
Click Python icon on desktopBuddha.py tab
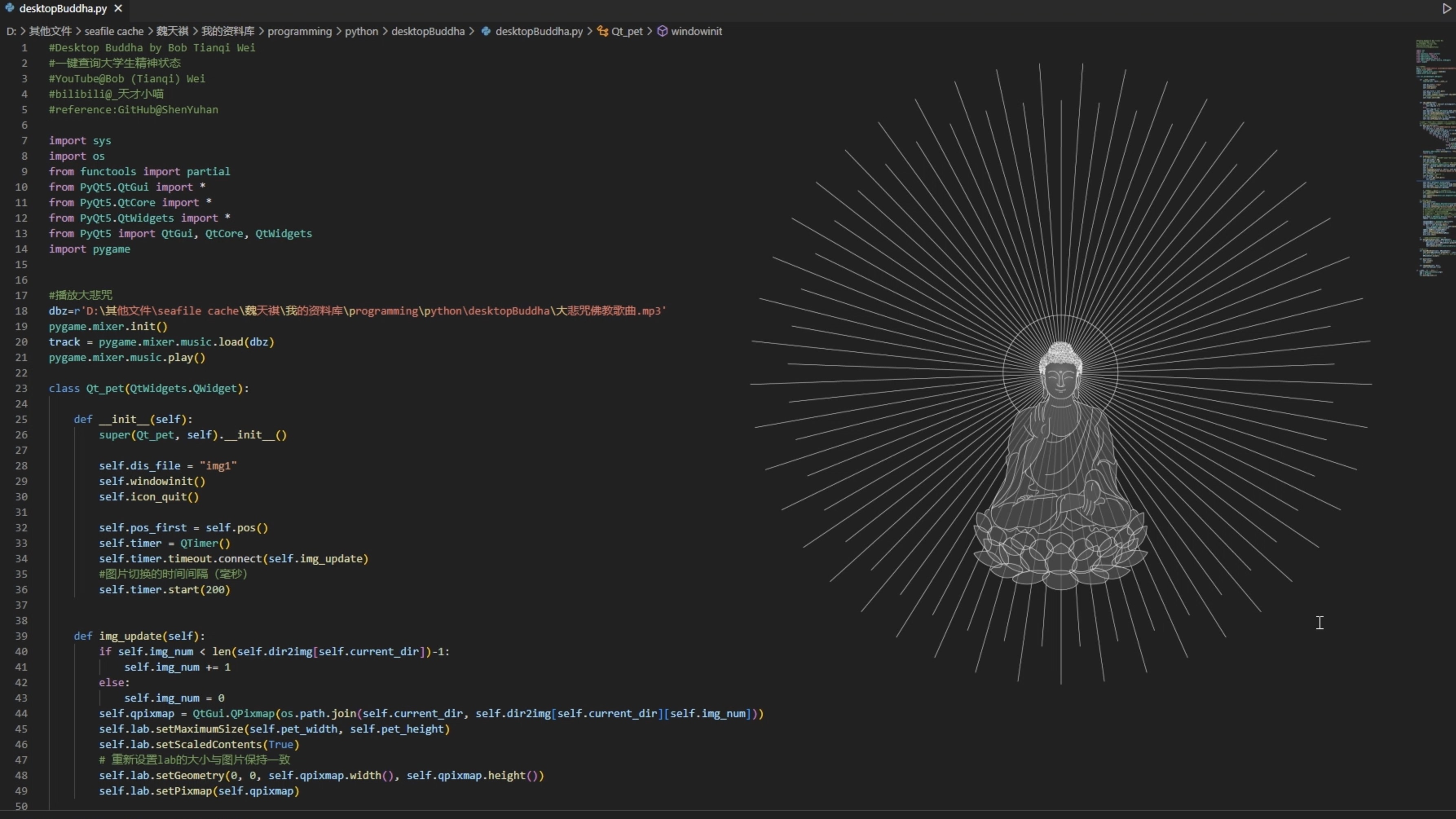point(10,8)
